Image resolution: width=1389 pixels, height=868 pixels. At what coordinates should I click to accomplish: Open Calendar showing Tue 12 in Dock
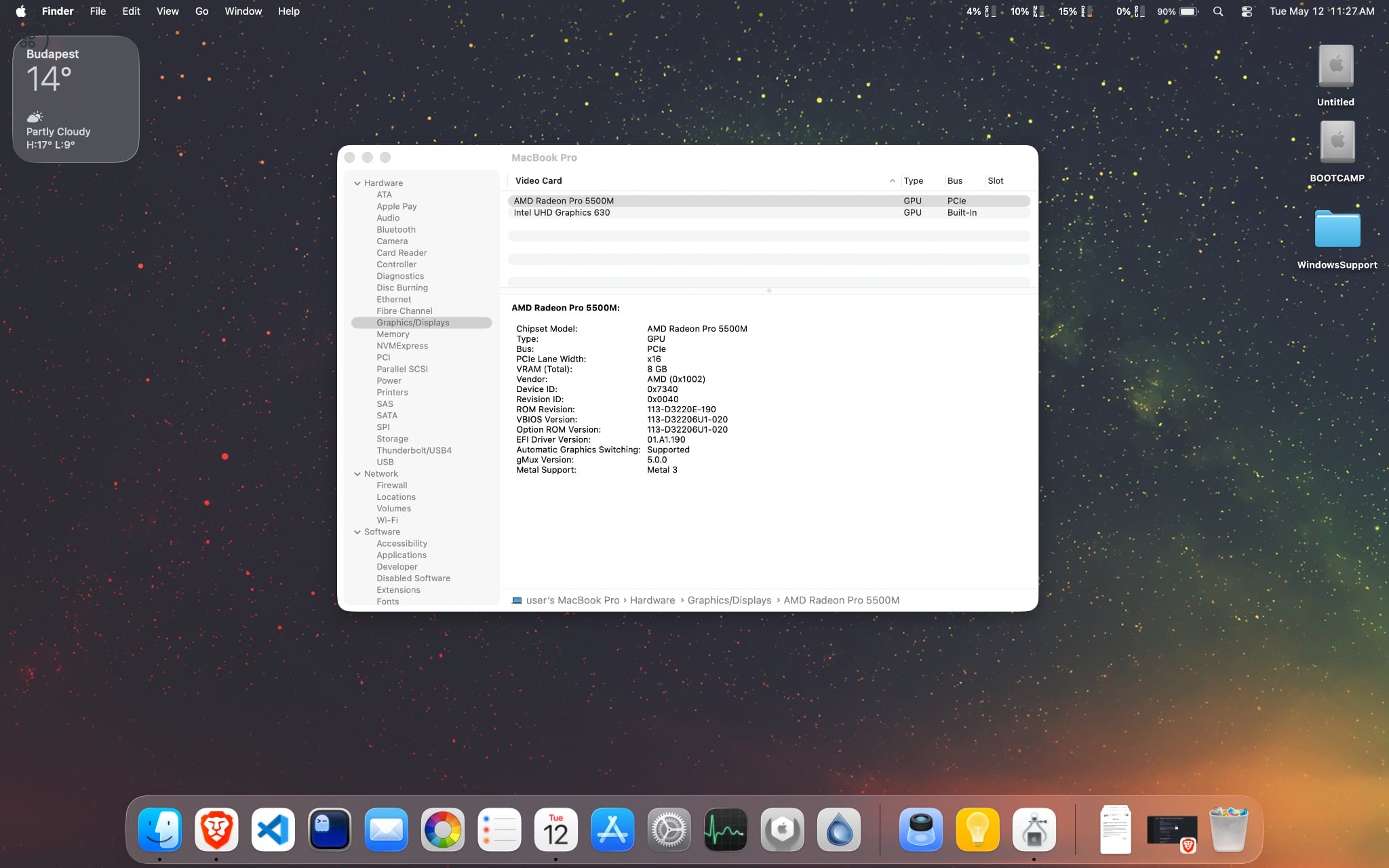tap(556, 829)
